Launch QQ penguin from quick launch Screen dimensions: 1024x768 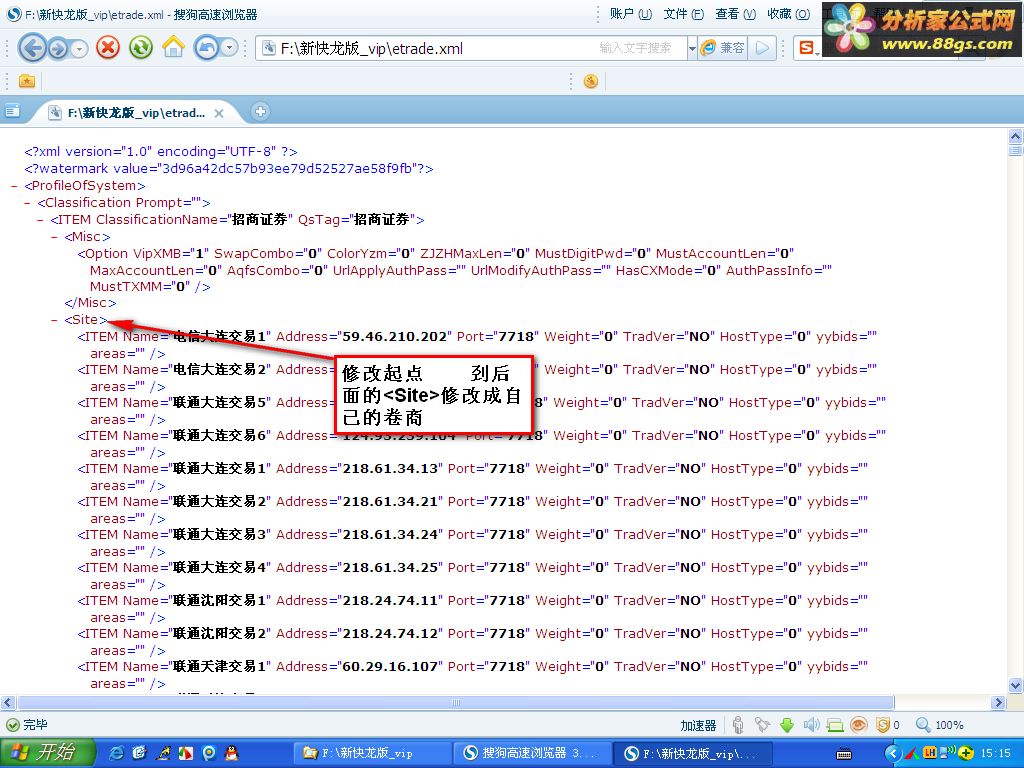231,754
